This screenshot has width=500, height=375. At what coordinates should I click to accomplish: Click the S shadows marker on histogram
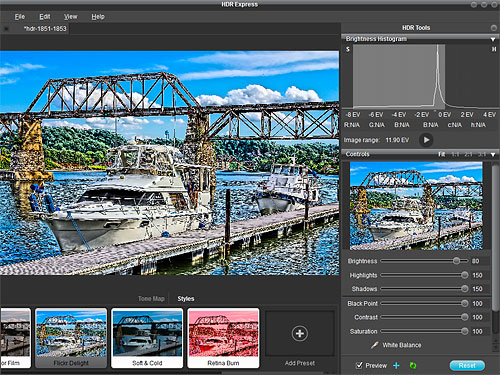(x=348, y=49)
